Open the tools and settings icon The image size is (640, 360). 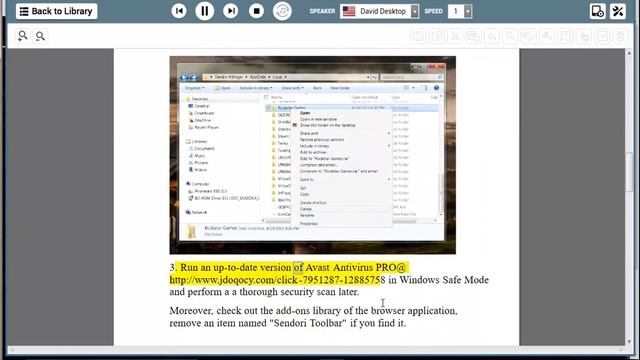(618, 11)
